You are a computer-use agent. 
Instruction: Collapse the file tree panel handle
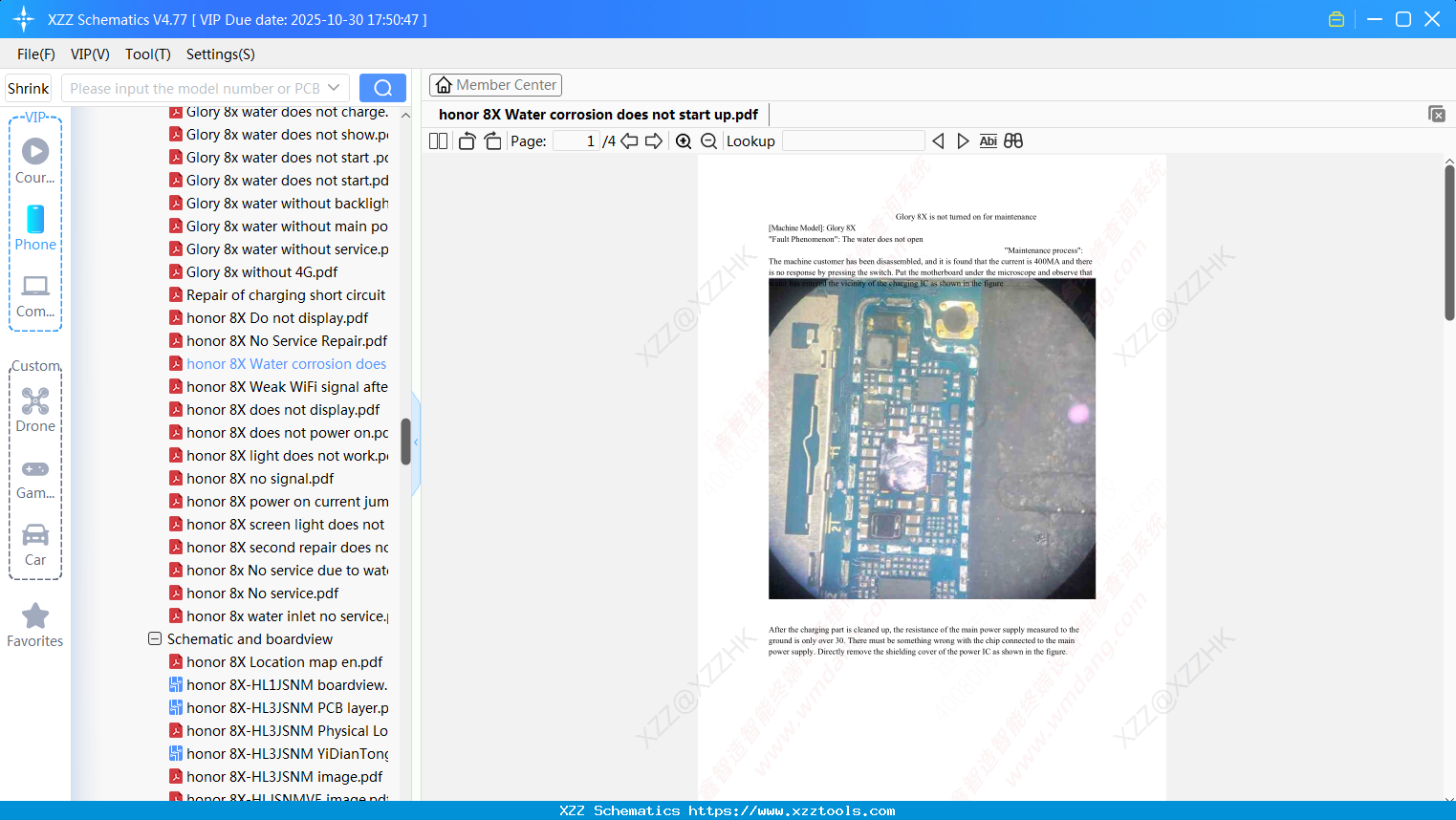[x=416, y=442]
